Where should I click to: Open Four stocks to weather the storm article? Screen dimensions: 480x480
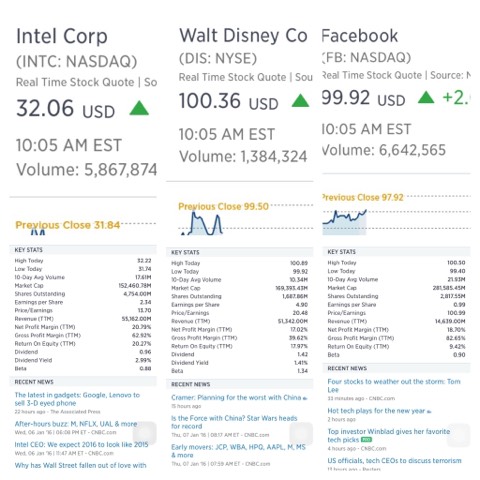click(x=394, y=385)
